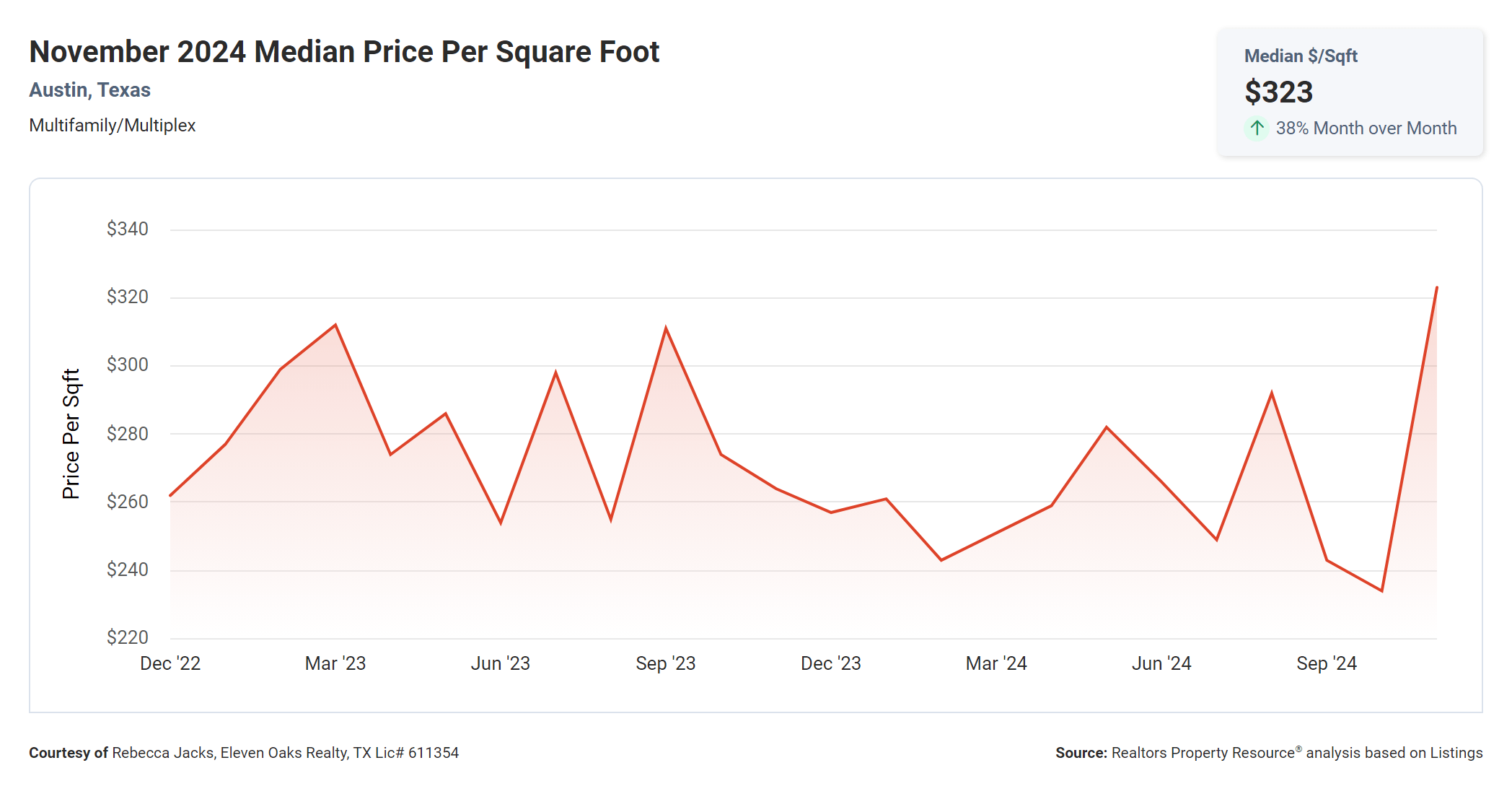
Task: Click the $323 median price value
Action: point(1278,92)
